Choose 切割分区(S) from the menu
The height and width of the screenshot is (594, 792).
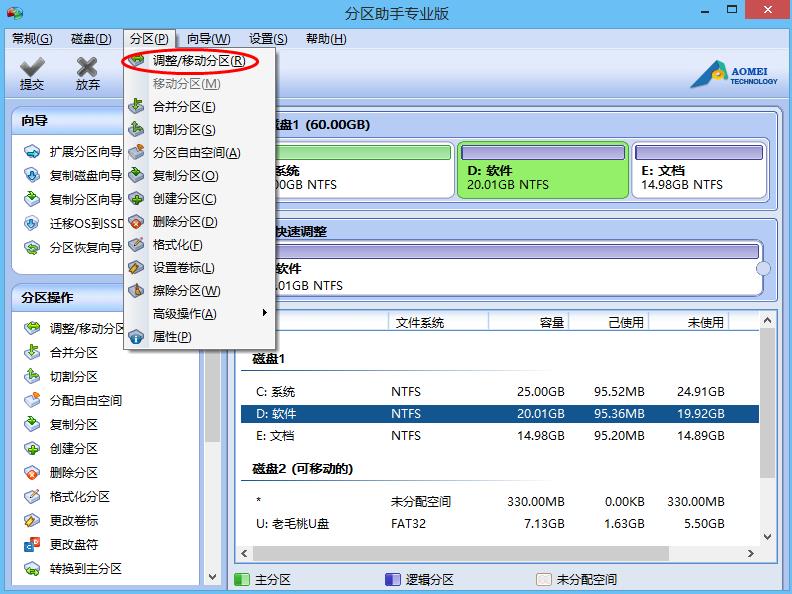coord(199,130)
